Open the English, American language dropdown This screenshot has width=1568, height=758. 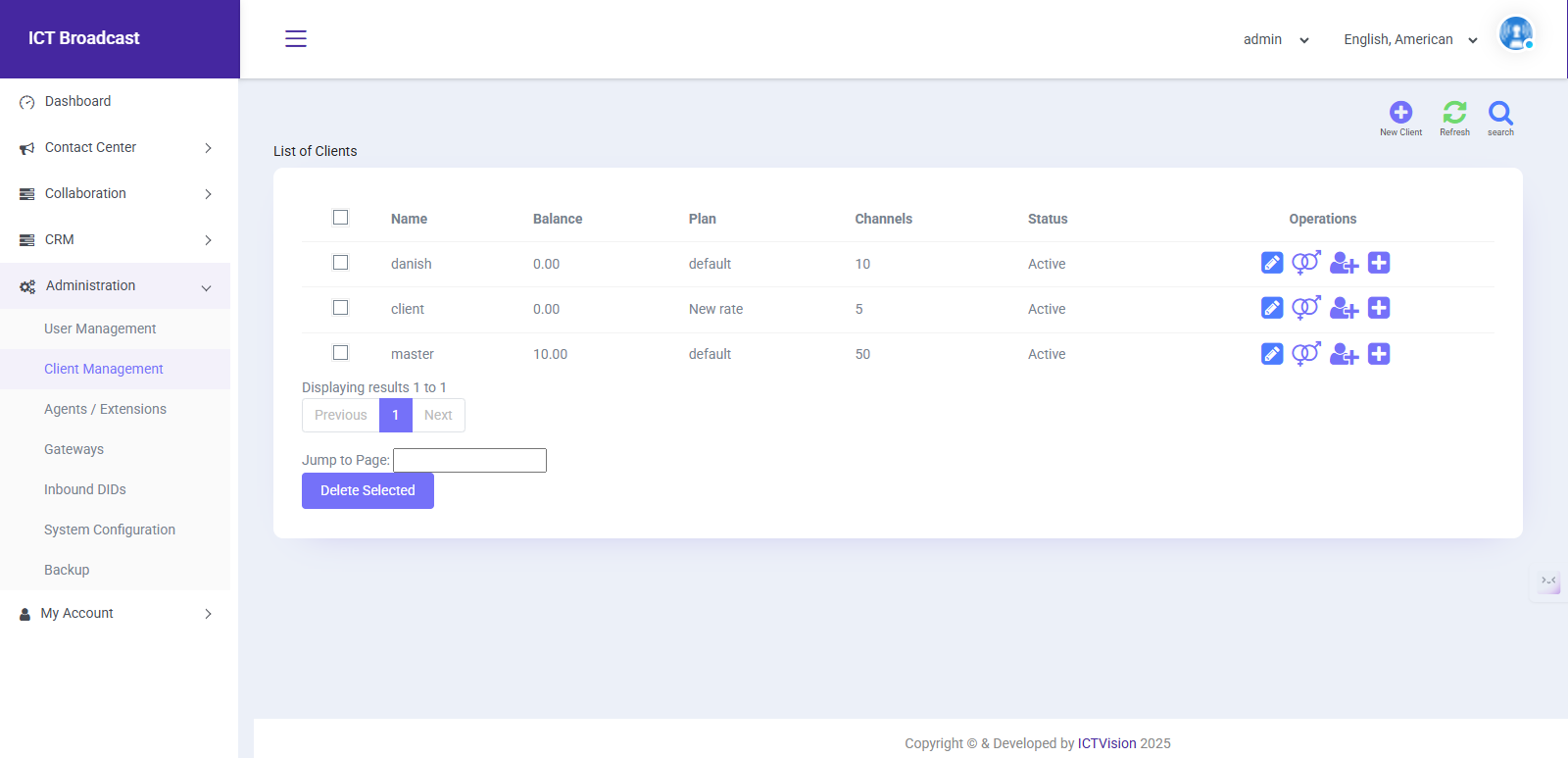[x=1410, y=39]
